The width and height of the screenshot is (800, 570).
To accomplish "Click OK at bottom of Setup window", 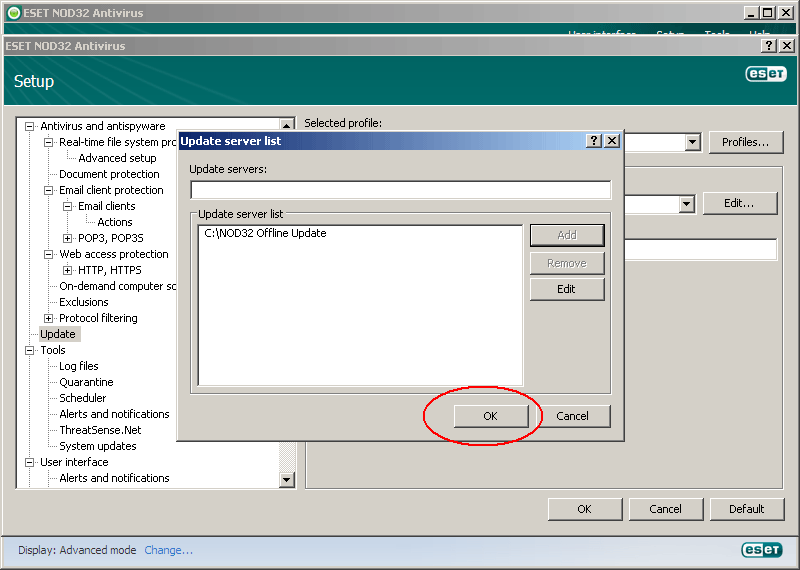I will pos(585,509).
